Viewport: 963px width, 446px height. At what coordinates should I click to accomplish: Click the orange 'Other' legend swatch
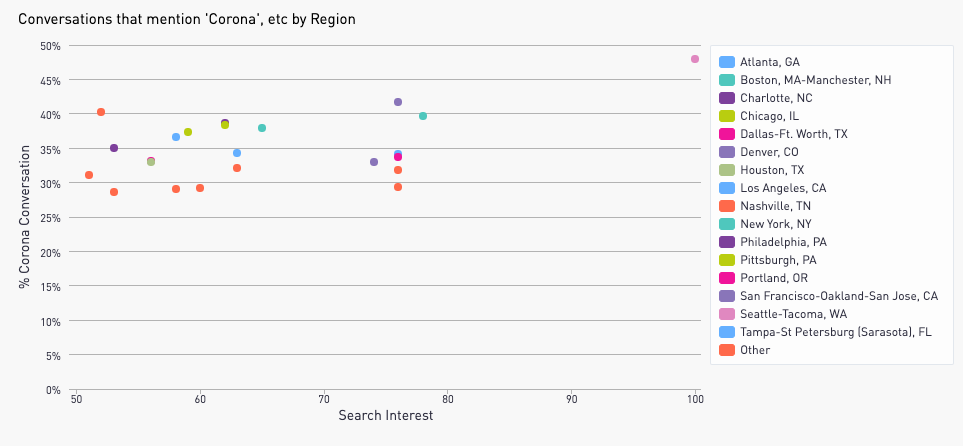click(x=727, y=350)
